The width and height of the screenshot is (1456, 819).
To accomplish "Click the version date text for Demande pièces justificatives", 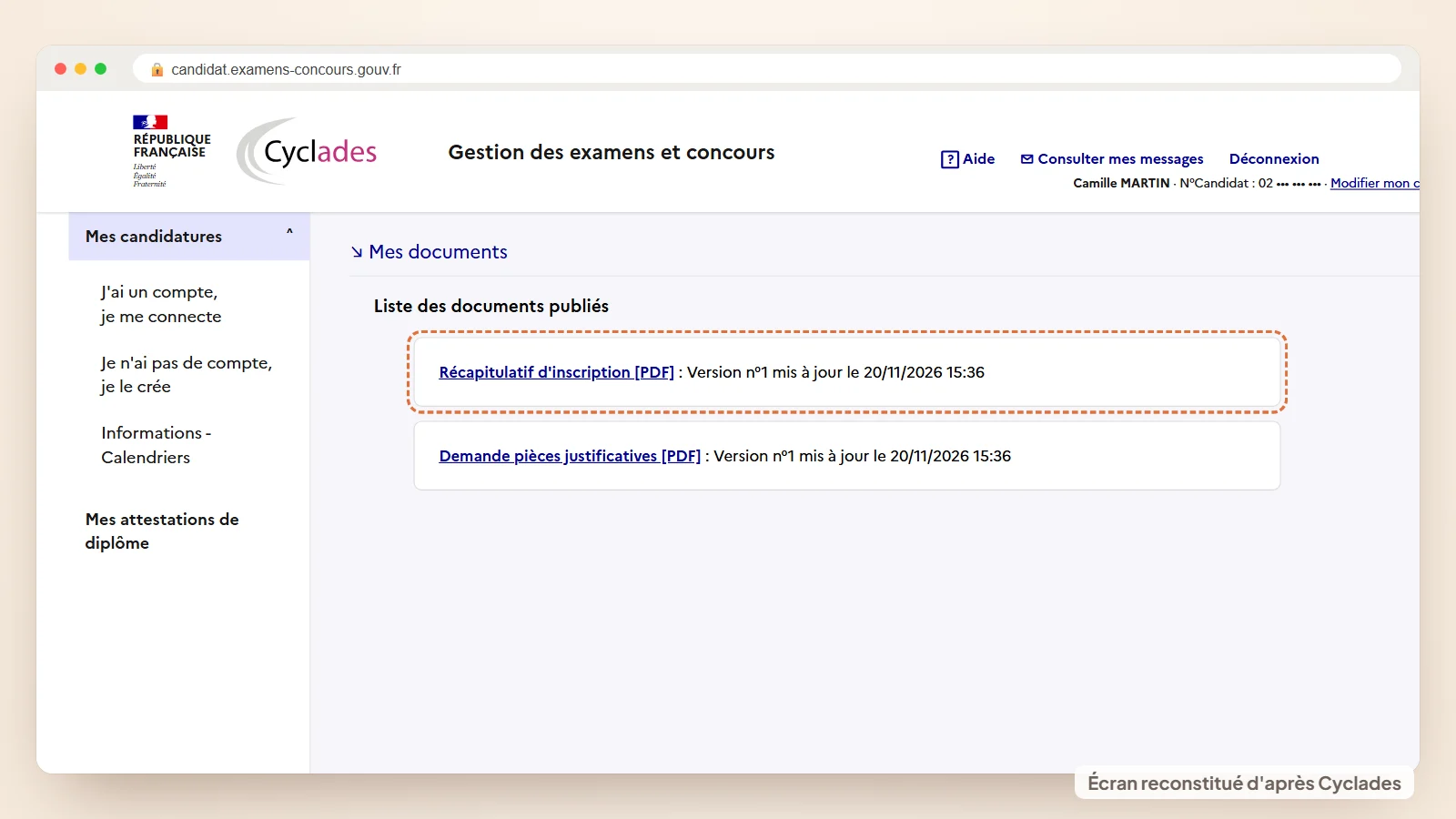I will coord(862,456).
